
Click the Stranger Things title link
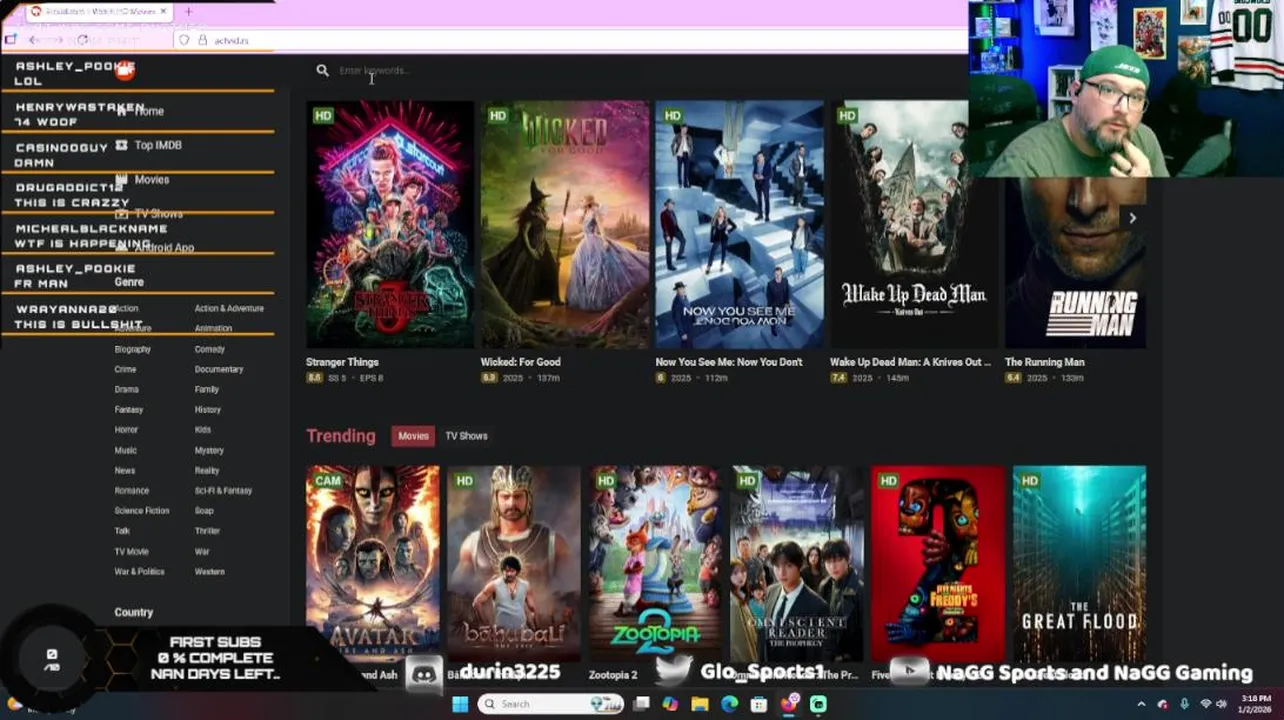[x=342, y=362]
